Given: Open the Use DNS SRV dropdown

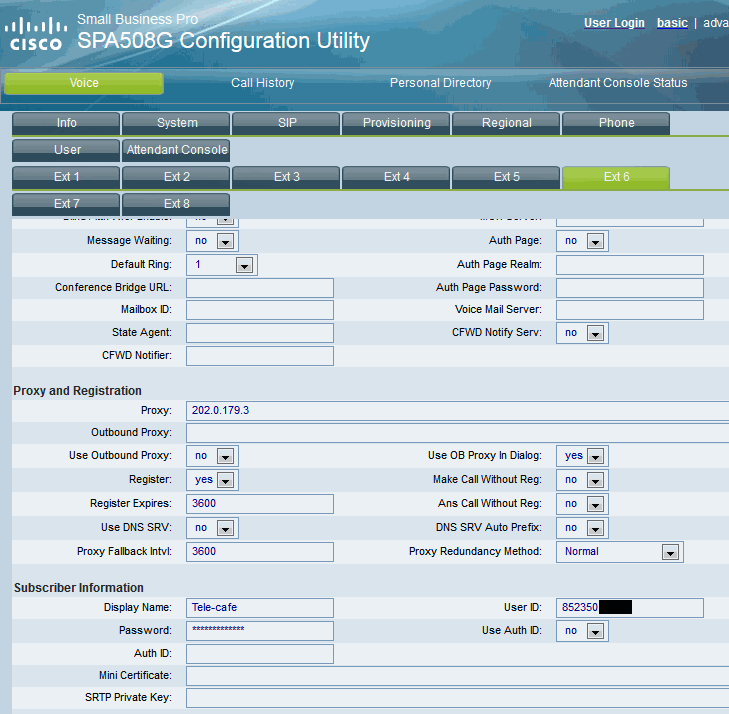Looking at the screenshot, I should coord(212,528).
